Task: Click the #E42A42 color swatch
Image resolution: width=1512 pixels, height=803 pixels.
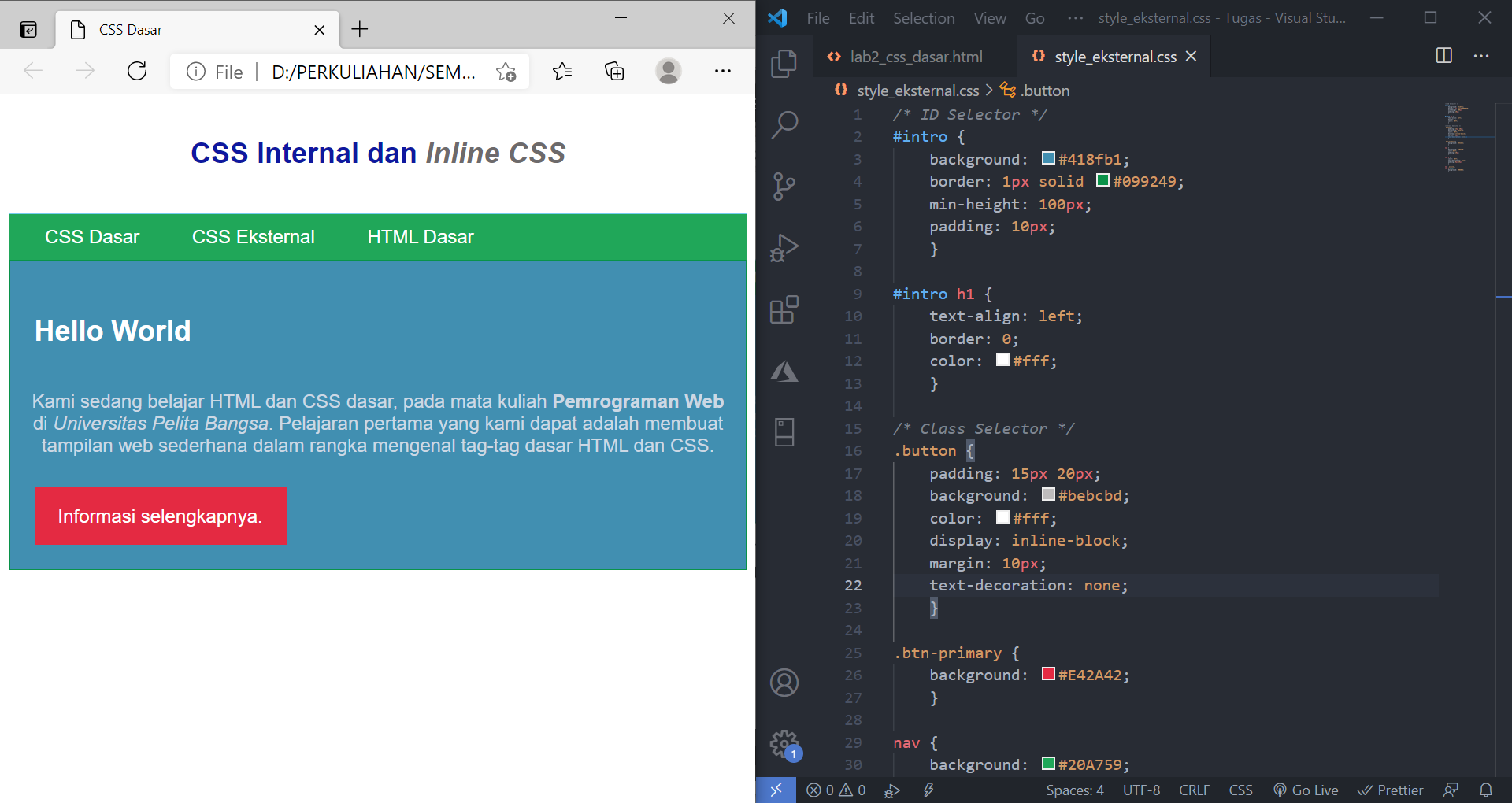Action: click(x=1048, y=674)
